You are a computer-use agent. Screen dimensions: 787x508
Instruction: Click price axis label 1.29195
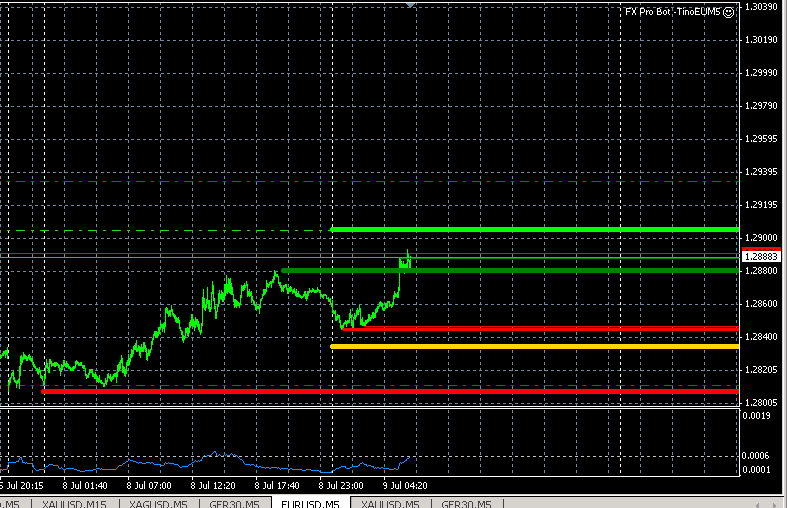(x=761, y=205)
